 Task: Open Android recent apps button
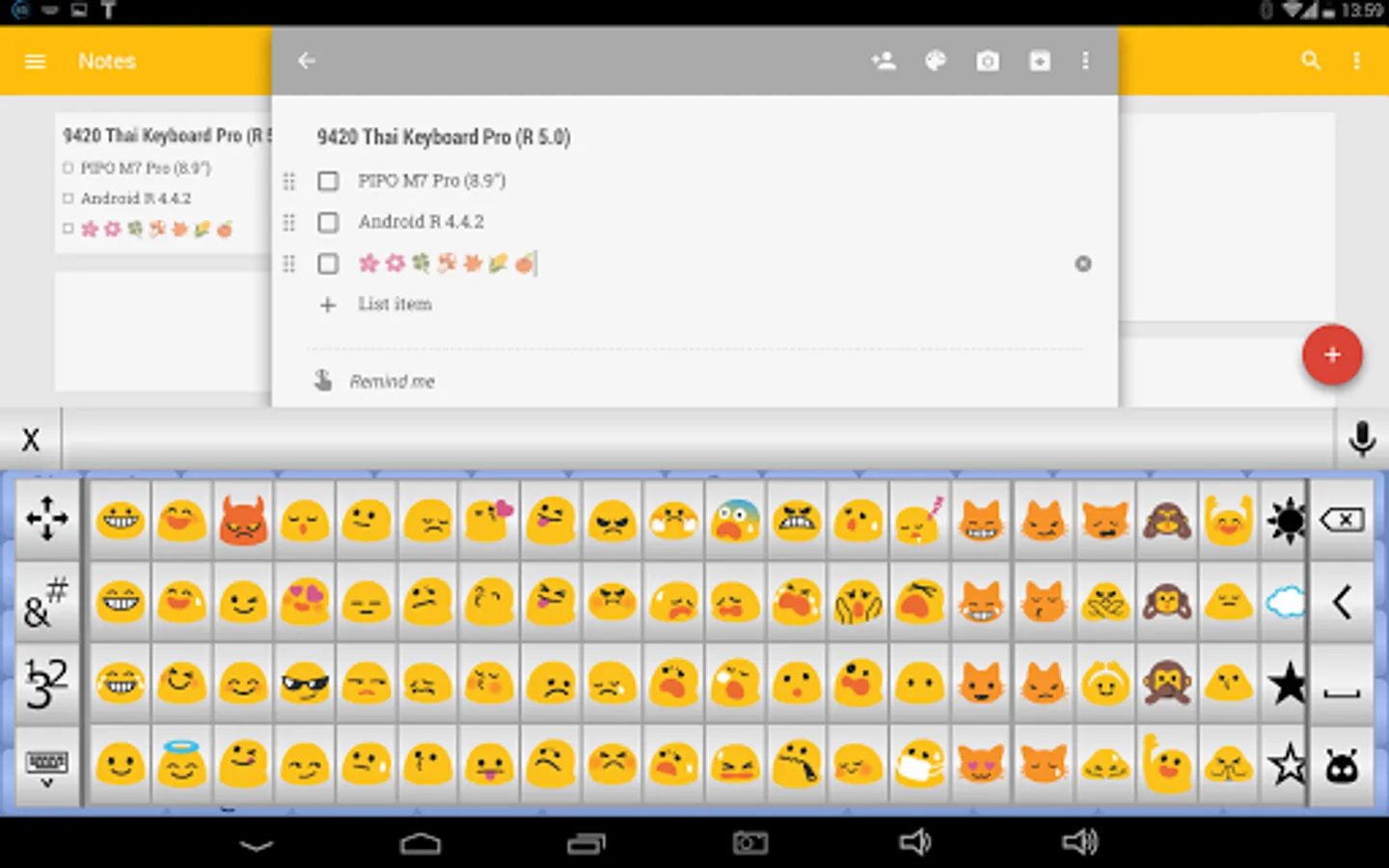click(586, 844)
